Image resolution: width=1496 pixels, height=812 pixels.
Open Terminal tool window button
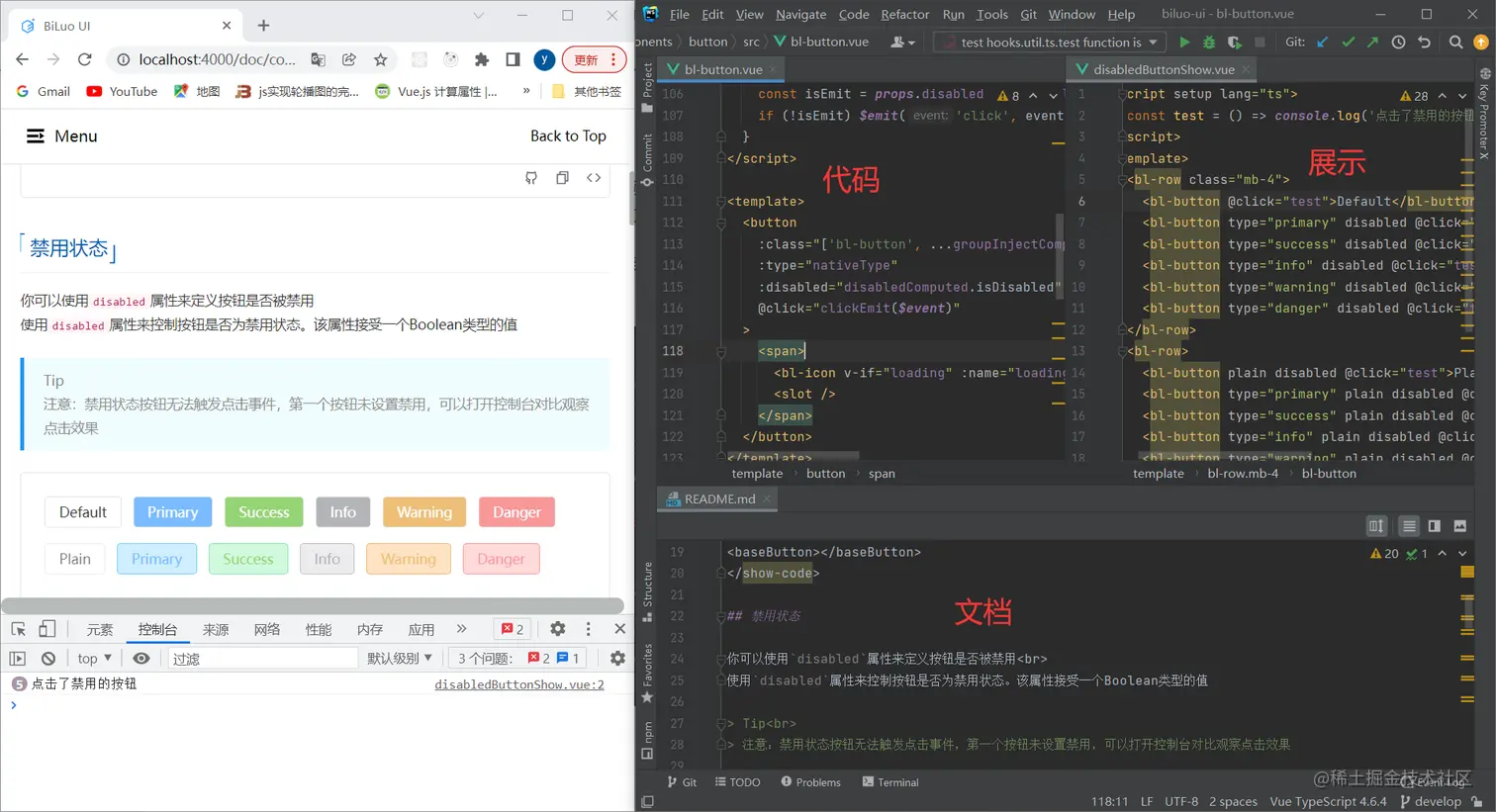click(x=890, y=782)
